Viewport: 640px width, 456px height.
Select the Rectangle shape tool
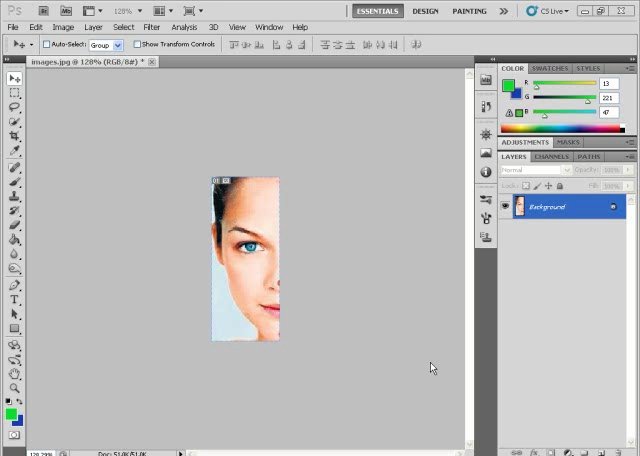point(14,329)
